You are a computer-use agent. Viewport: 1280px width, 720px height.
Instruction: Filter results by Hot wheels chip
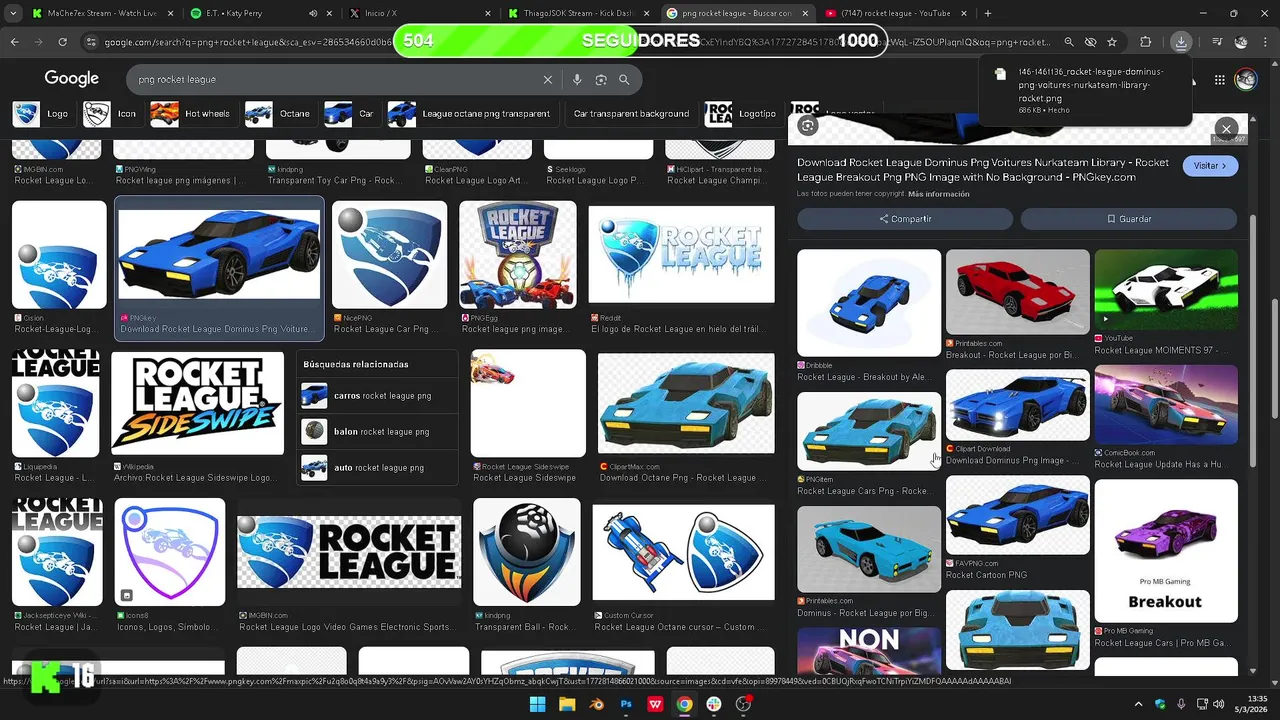[192, 114]
